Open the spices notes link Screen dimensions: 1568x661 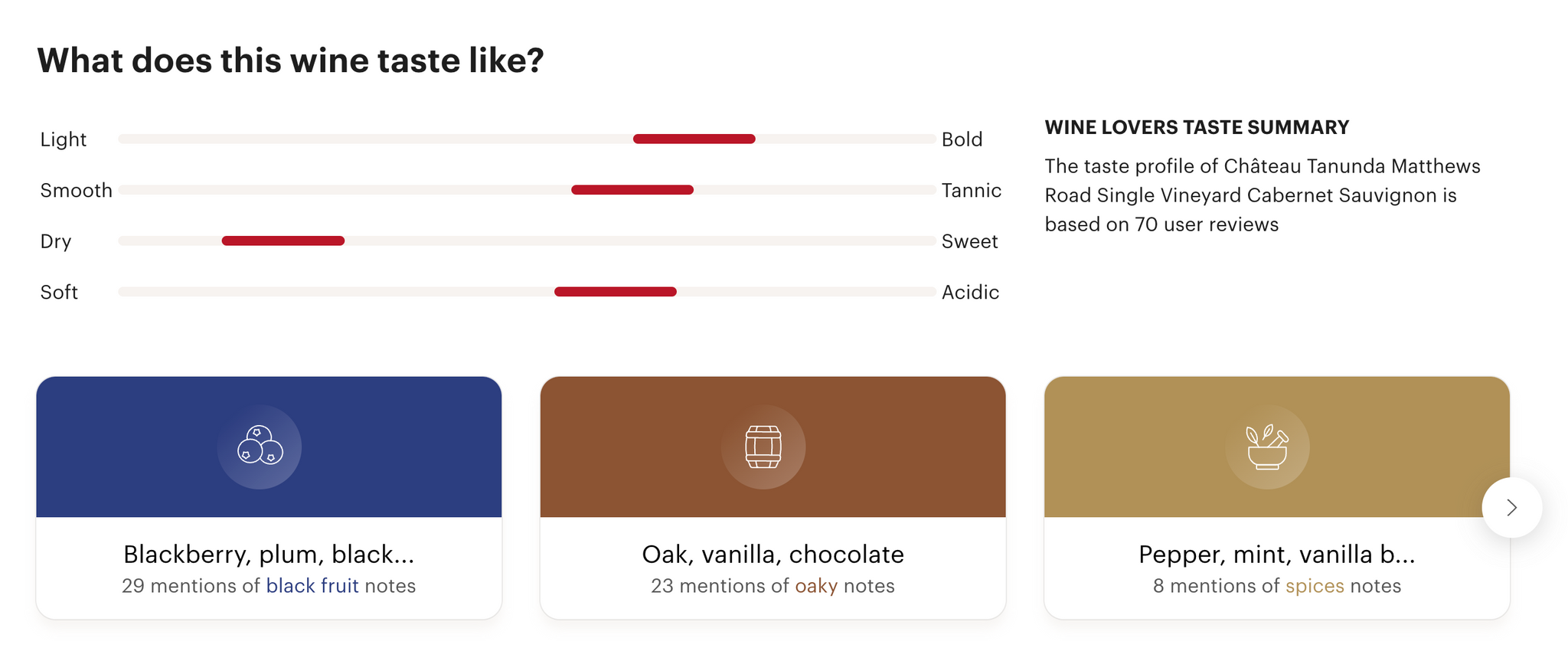1315,586
